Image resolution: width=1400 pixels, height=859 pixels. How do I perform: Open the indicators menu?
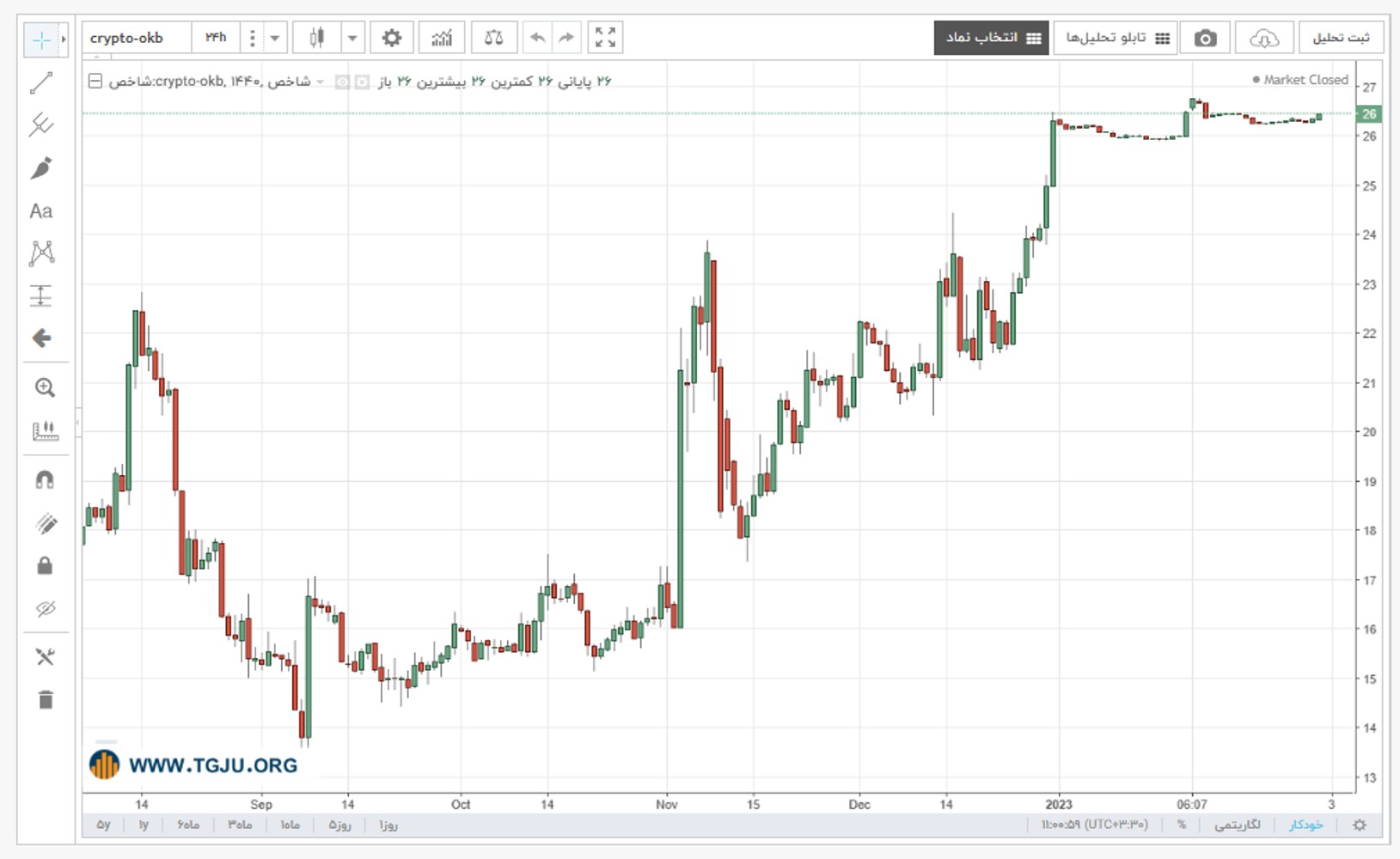(442, 38)
